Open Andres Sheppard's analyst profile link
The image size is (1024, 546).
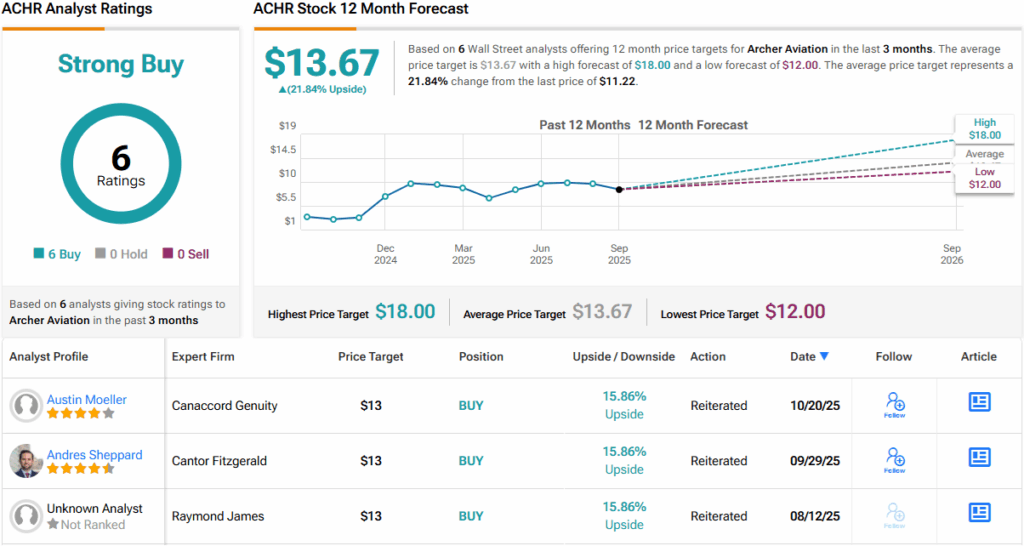pos(94,454)
